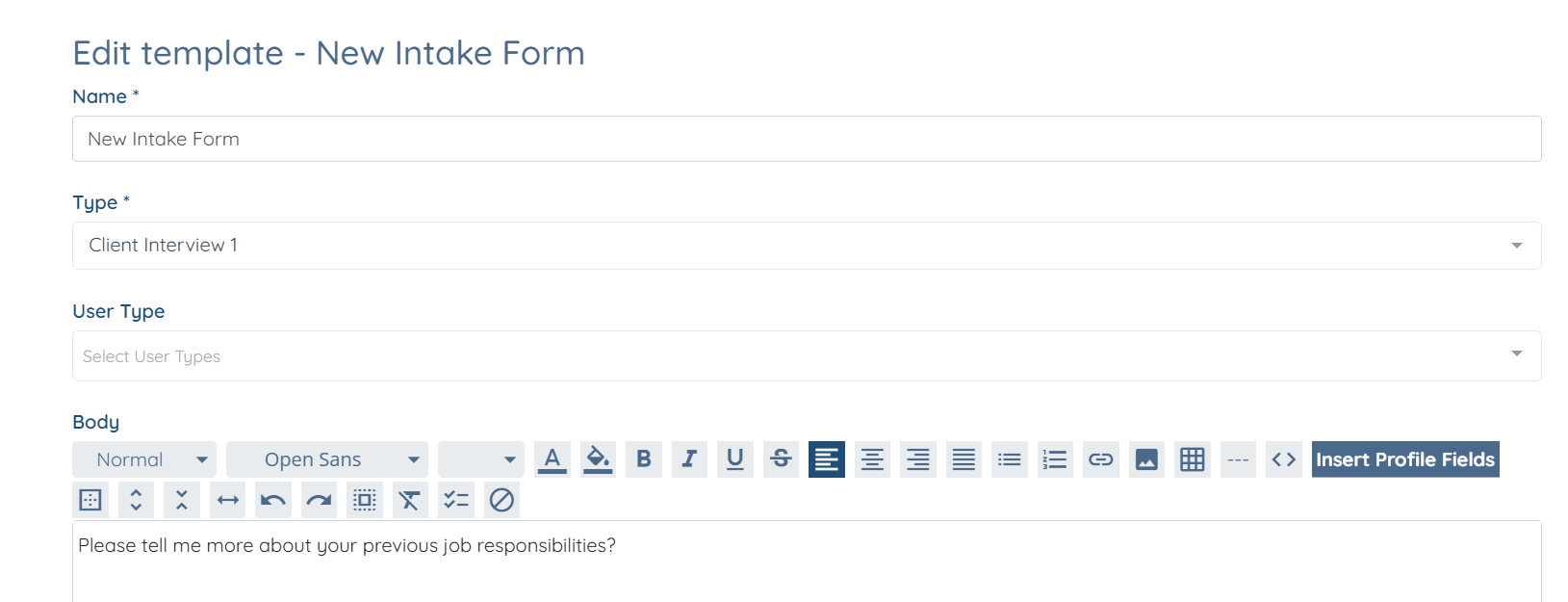This screenshot has width=1568, height=602.
Task: Click the undo arrow
Action: pos(273,500)
